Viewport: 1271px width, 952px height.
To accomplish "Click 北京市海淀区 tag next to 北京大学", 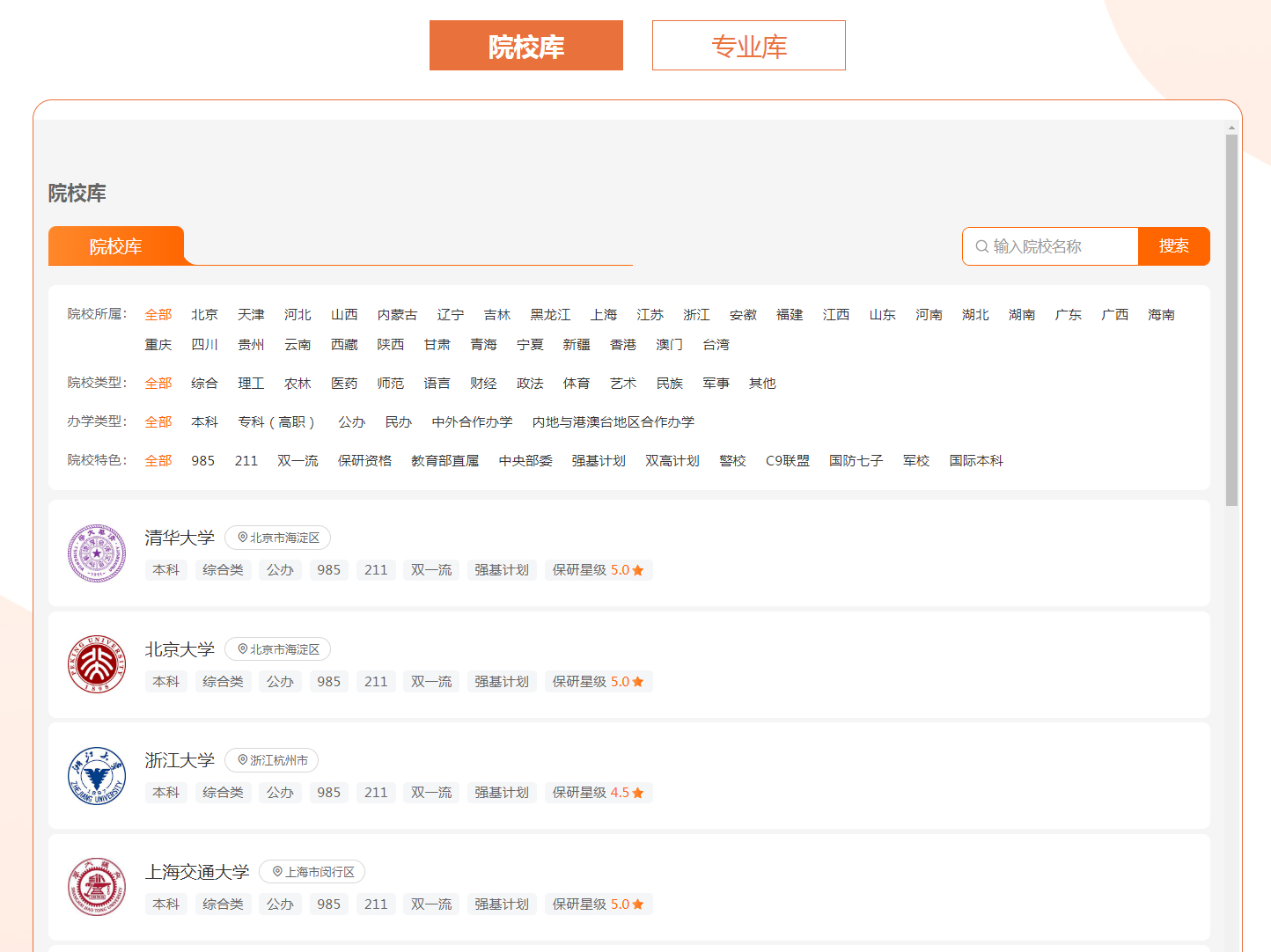I will (x=278, y=649).
